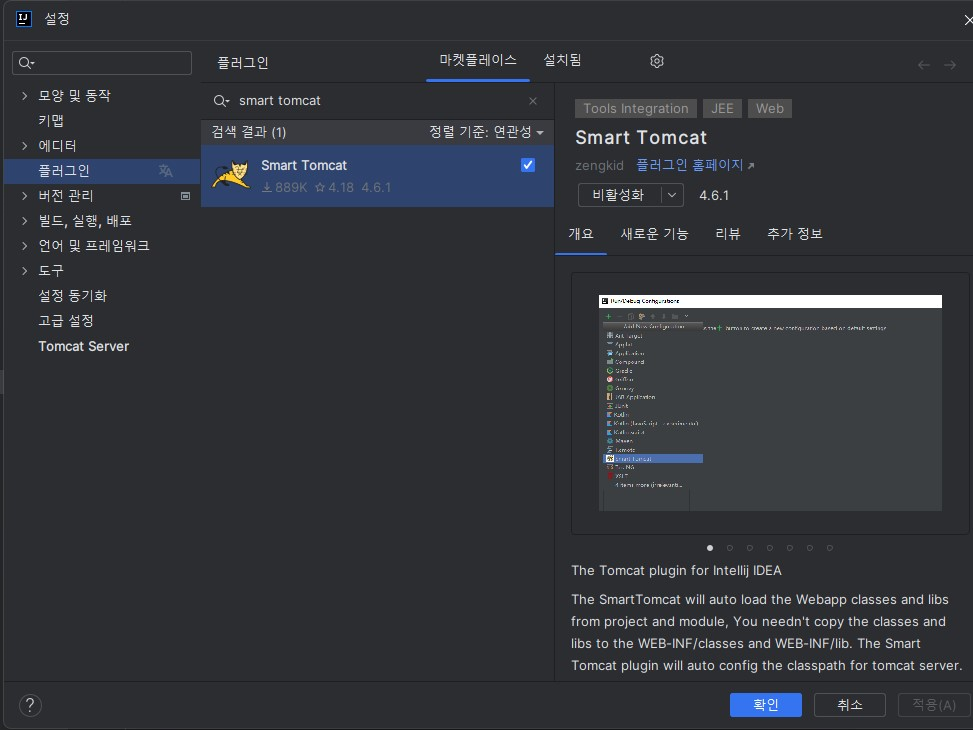Open the 정렬 기준: 연관성 sort dropdown
The height and width of the screenshot is (730, 973).
point(486,132)
